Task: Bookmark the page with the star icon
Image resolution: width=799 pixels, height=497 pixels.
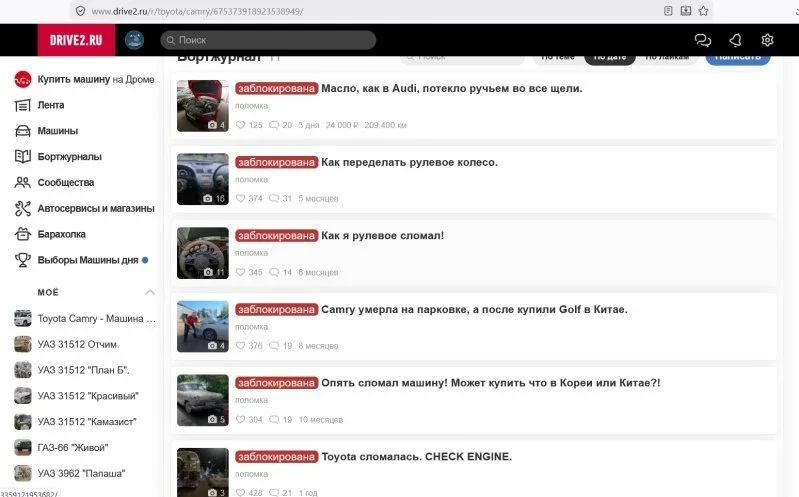Action: tap(704, 11)
